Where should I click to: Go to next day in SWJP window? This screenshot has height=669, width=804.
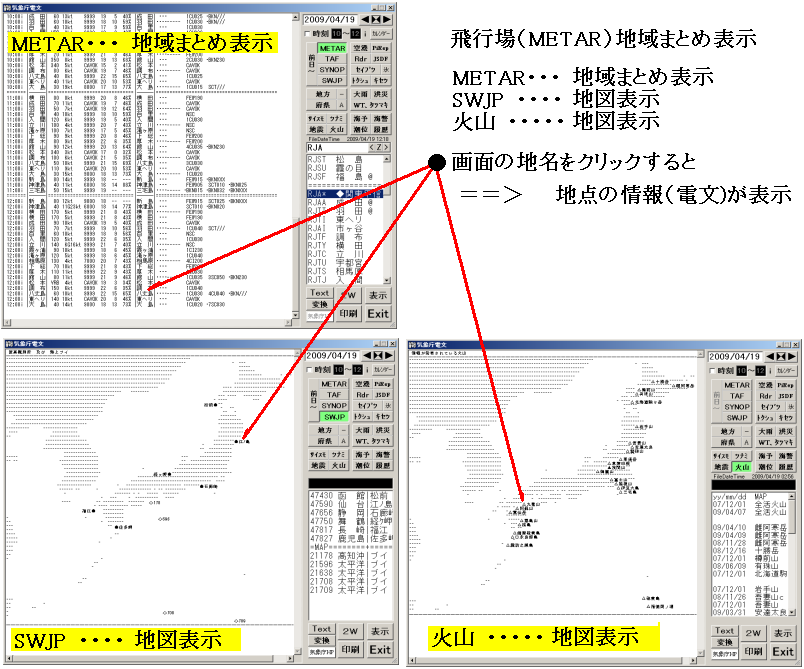click(x=389, y=355)
